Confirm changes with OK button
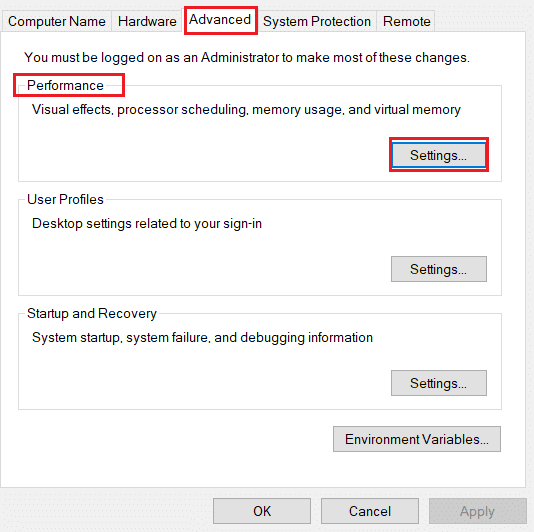The image size is (534, 532). (262, 511)
